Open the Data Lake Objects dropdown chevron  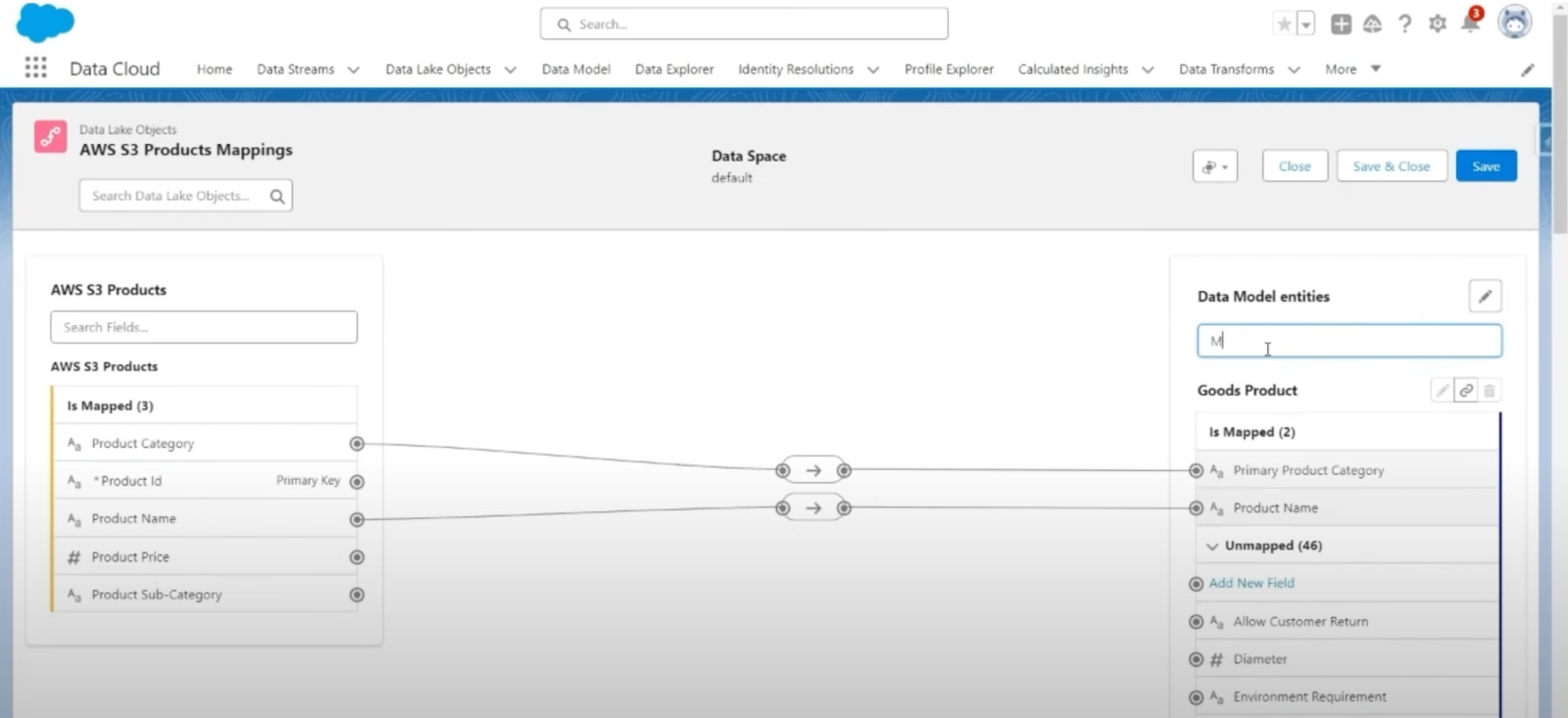(x=511, y=70)
